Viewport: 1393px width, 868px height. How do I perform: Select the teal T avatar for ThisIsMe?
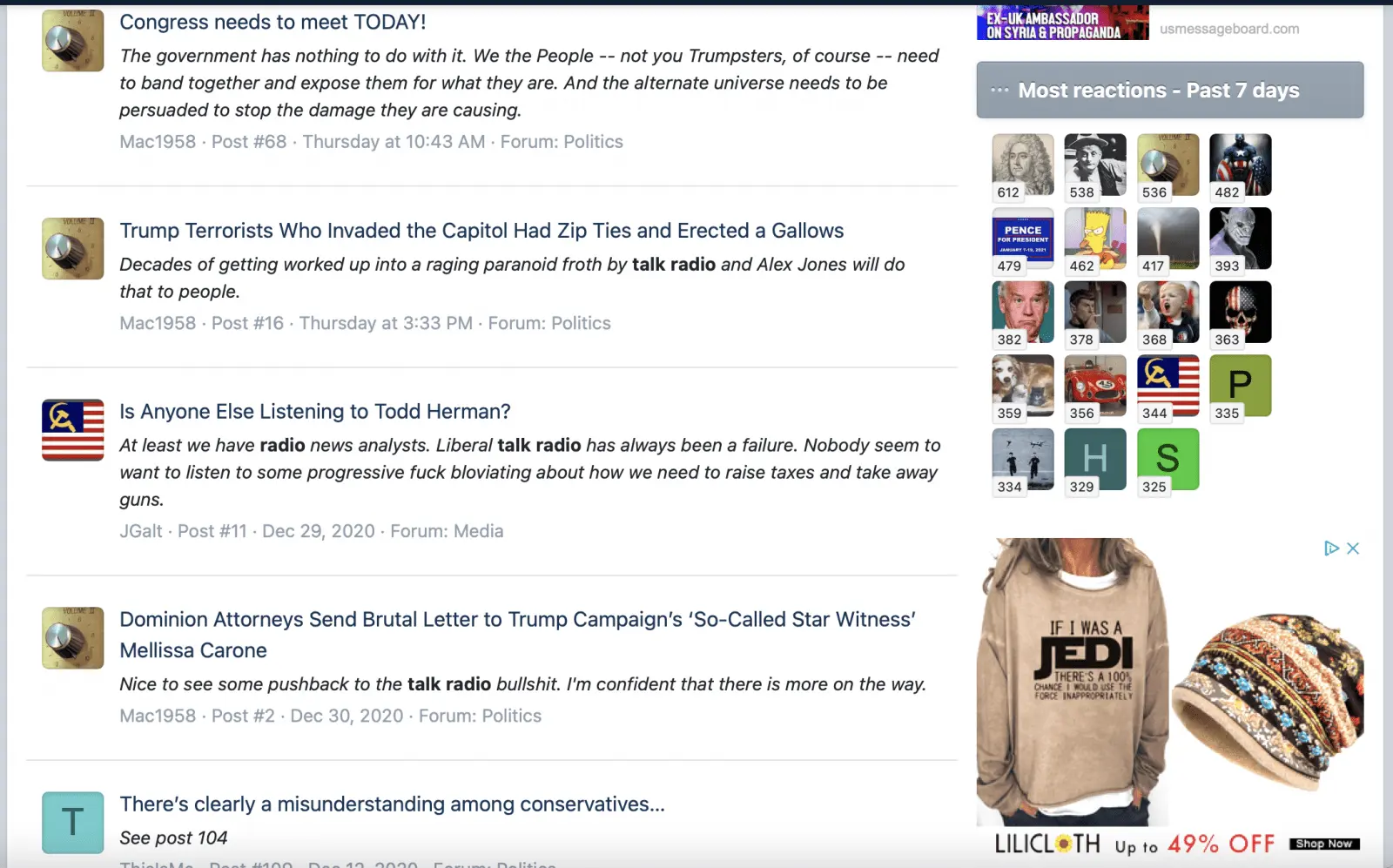[72, 822]
